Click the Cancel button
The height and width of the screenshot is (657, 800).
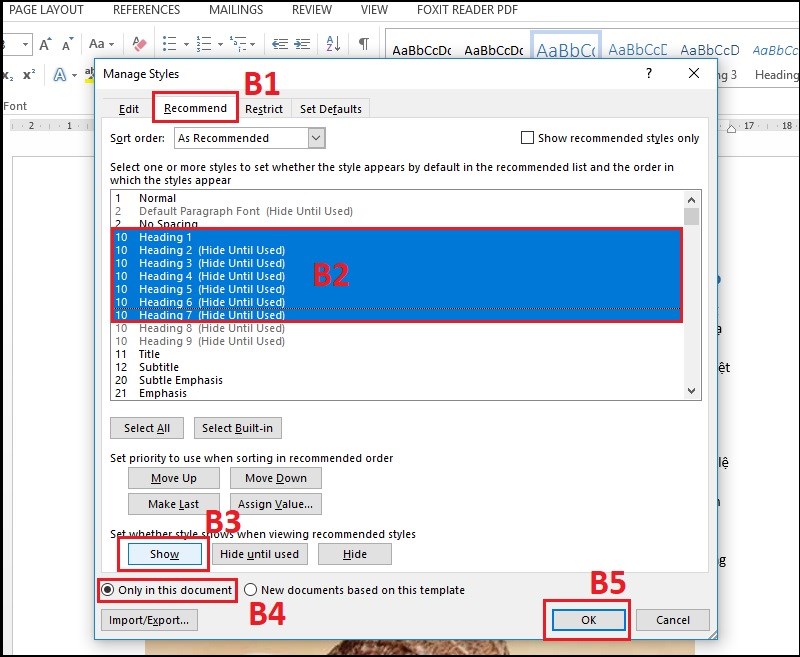pyautogui.click(x=672, y=620)
